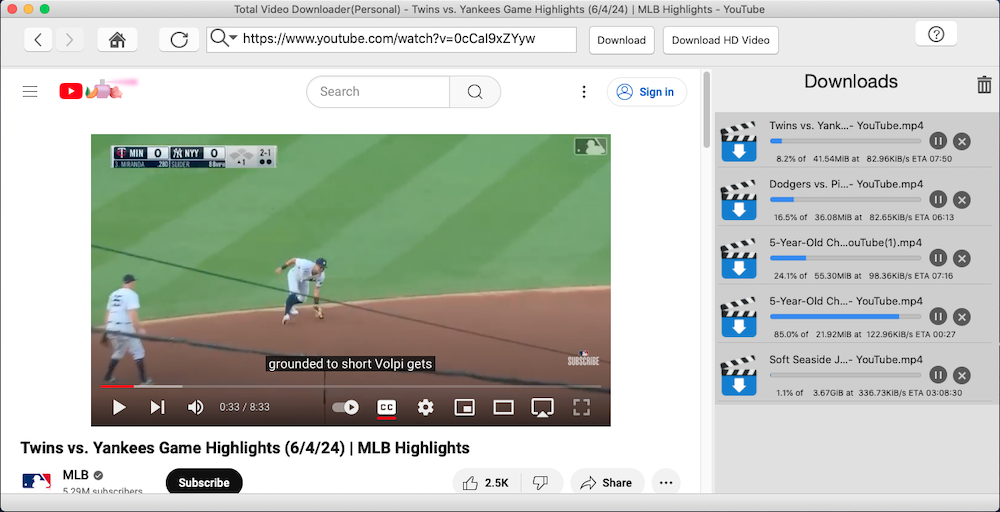1000x512 pixels.
Task: Subscribe to the MLB channel
Action: [x=204, y=482]
